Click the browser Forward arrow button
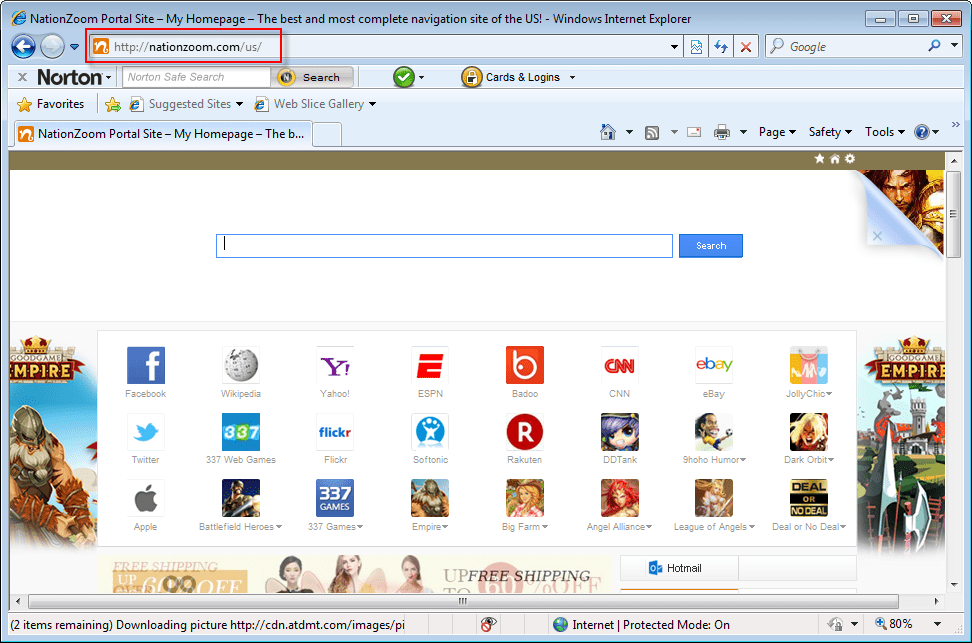Viewport: 972px width, 643px height. [x=52, y=47]
